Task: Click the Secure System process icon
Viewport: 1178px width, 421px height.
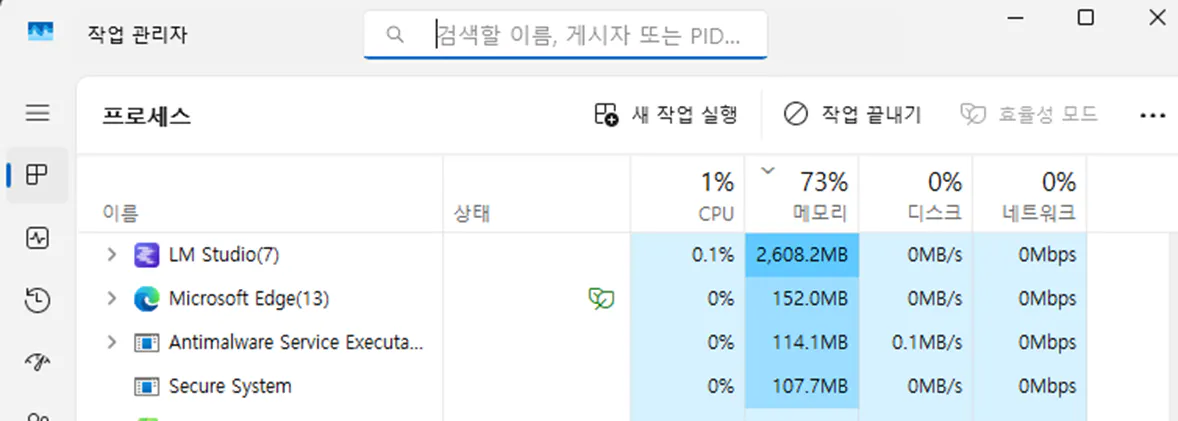Action: (146, 386)
